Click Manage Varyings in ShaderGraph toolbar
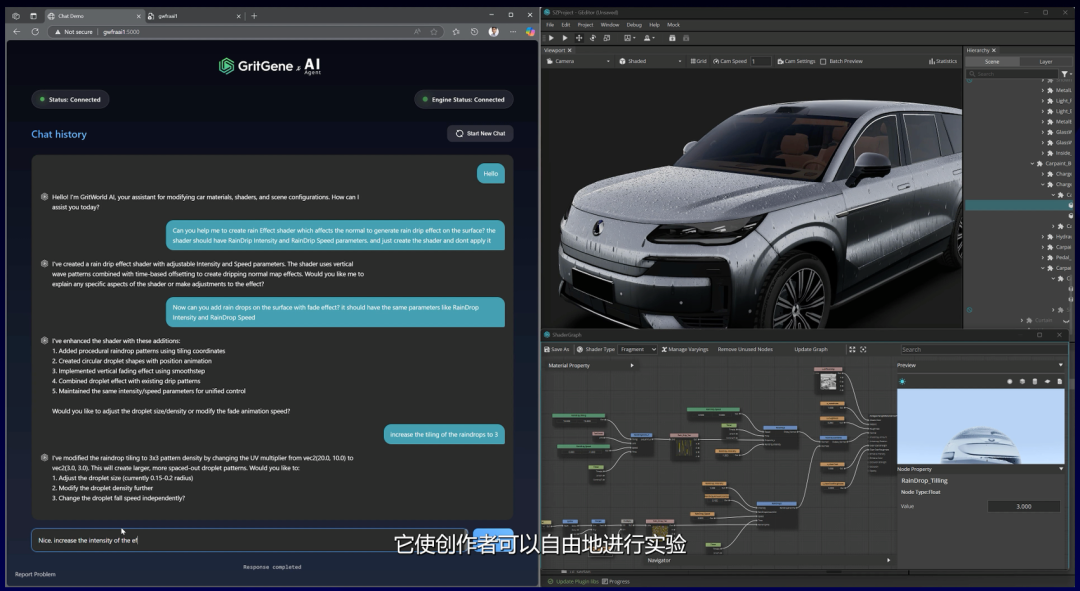 687,349
